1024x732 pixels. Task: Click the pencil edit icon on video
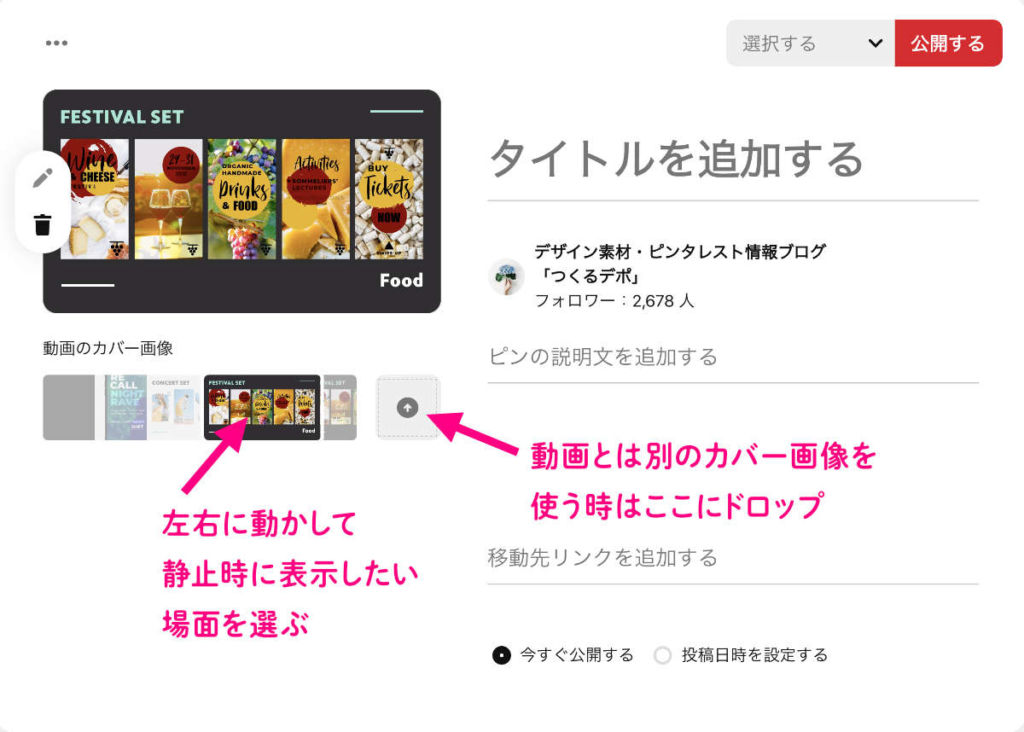coord(43,177)
